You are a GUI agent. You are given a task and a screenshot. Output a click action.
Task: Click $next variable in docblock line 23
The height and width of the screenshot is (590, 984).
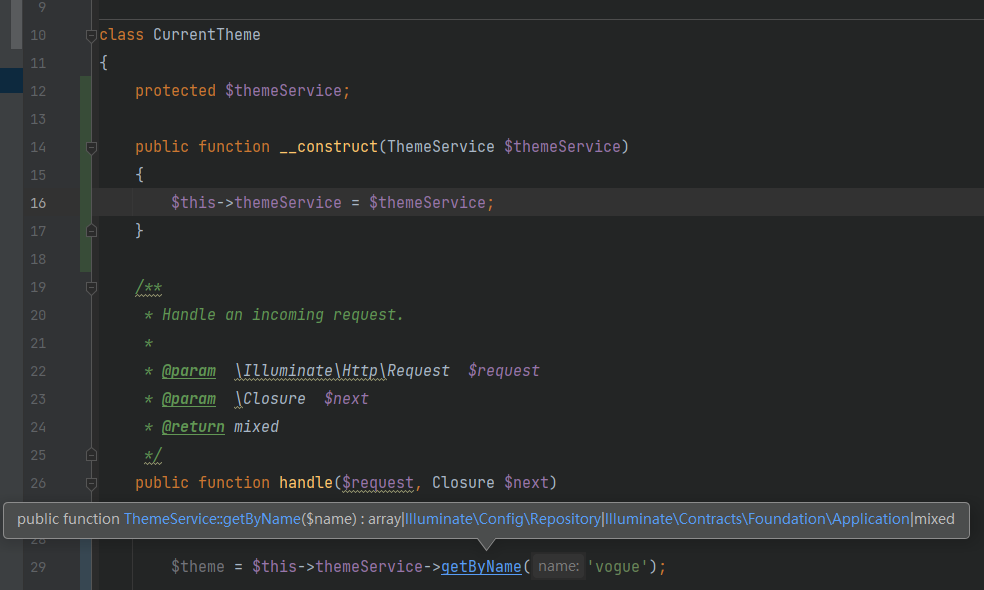point(346,399)
